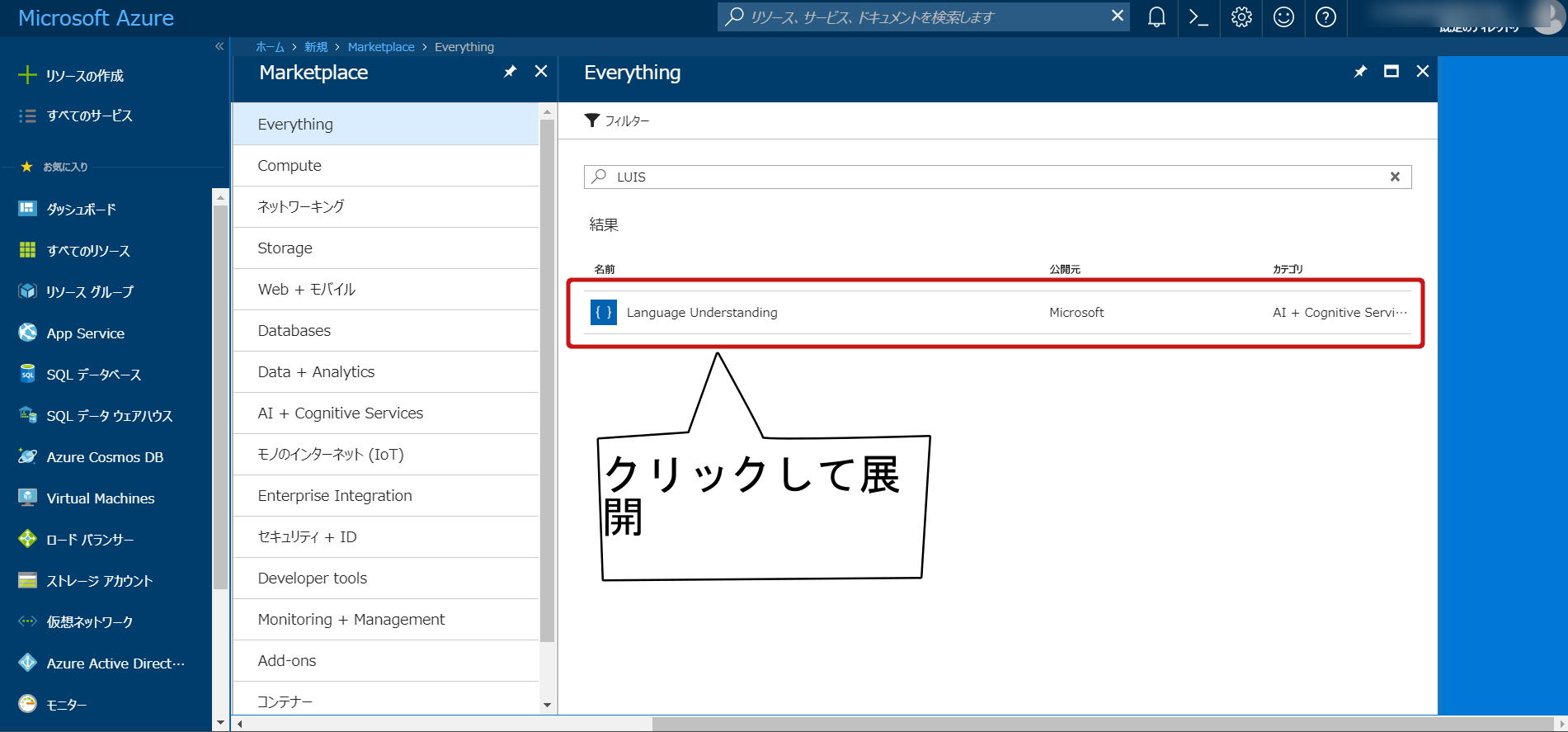Click the ストレージ アカウント icon
The width and height of the screenshot is (1568, 732).
(x=27, y=580)
